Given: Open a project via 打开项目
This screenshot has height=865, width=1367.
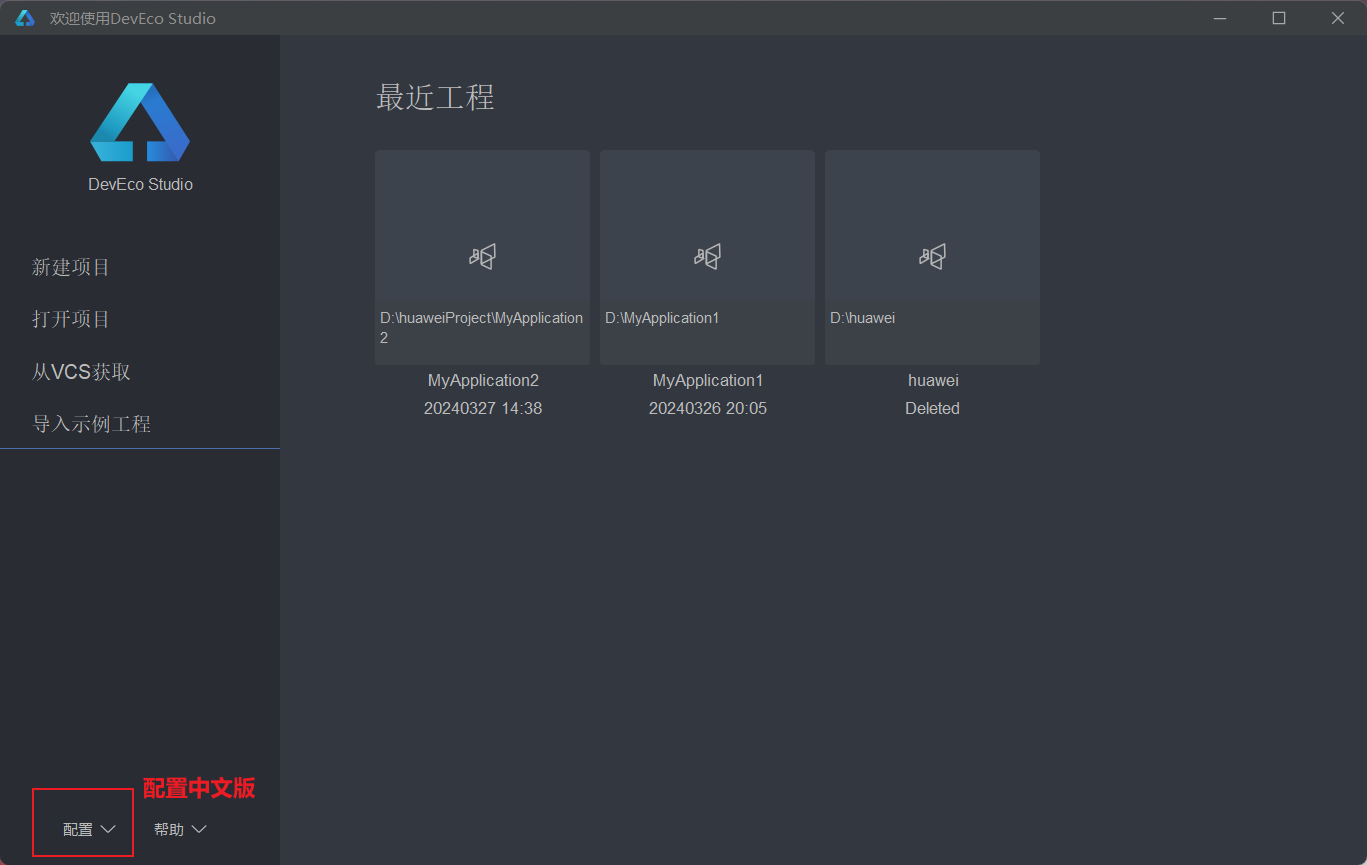Looking at the screenshot, I should [71, 319].
